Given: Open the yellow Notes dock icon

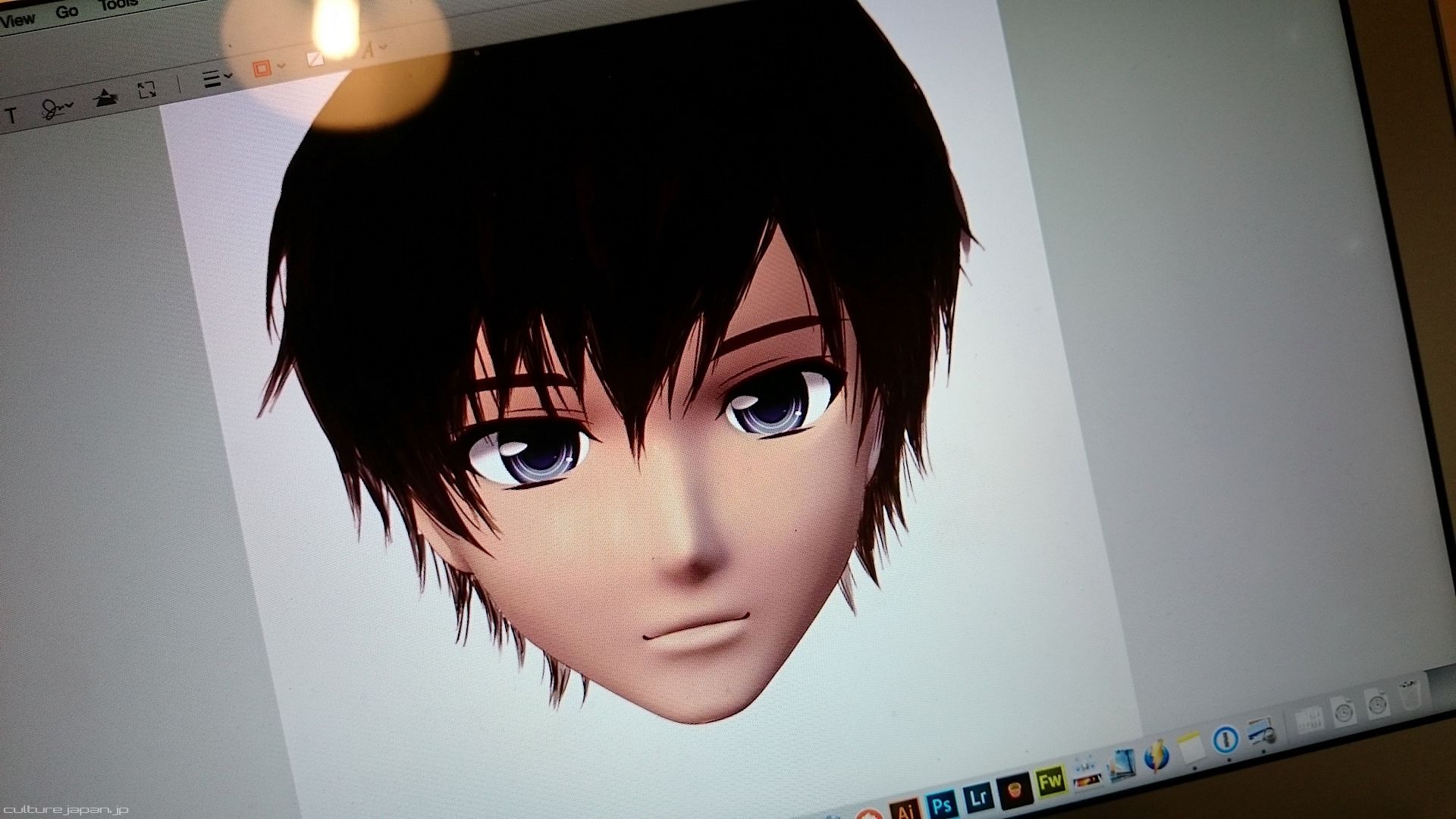Looking at the screenshot, I should [x=1191, y=746].
